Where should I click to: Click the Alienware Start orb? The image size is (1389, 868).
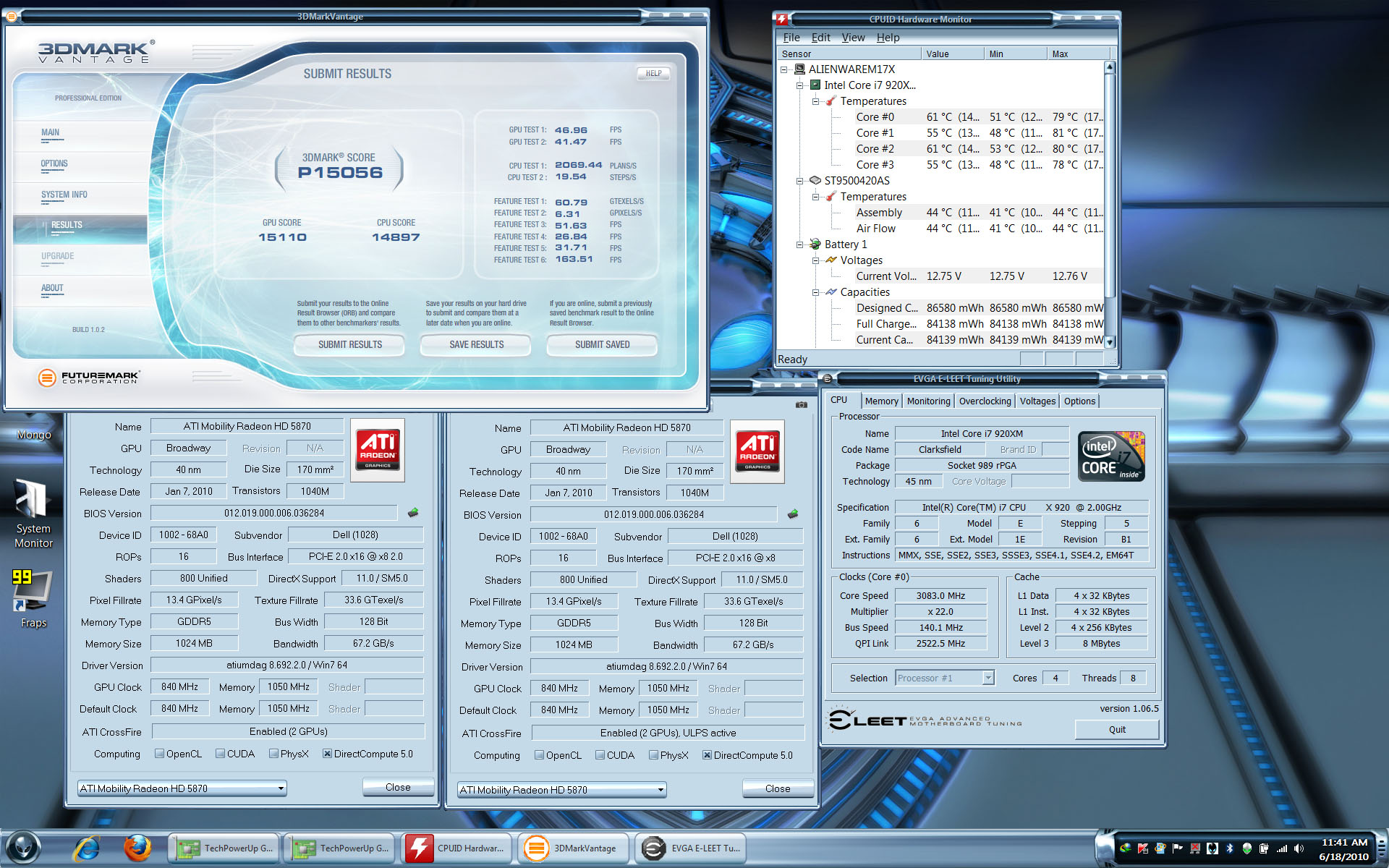tap(24, 848)
